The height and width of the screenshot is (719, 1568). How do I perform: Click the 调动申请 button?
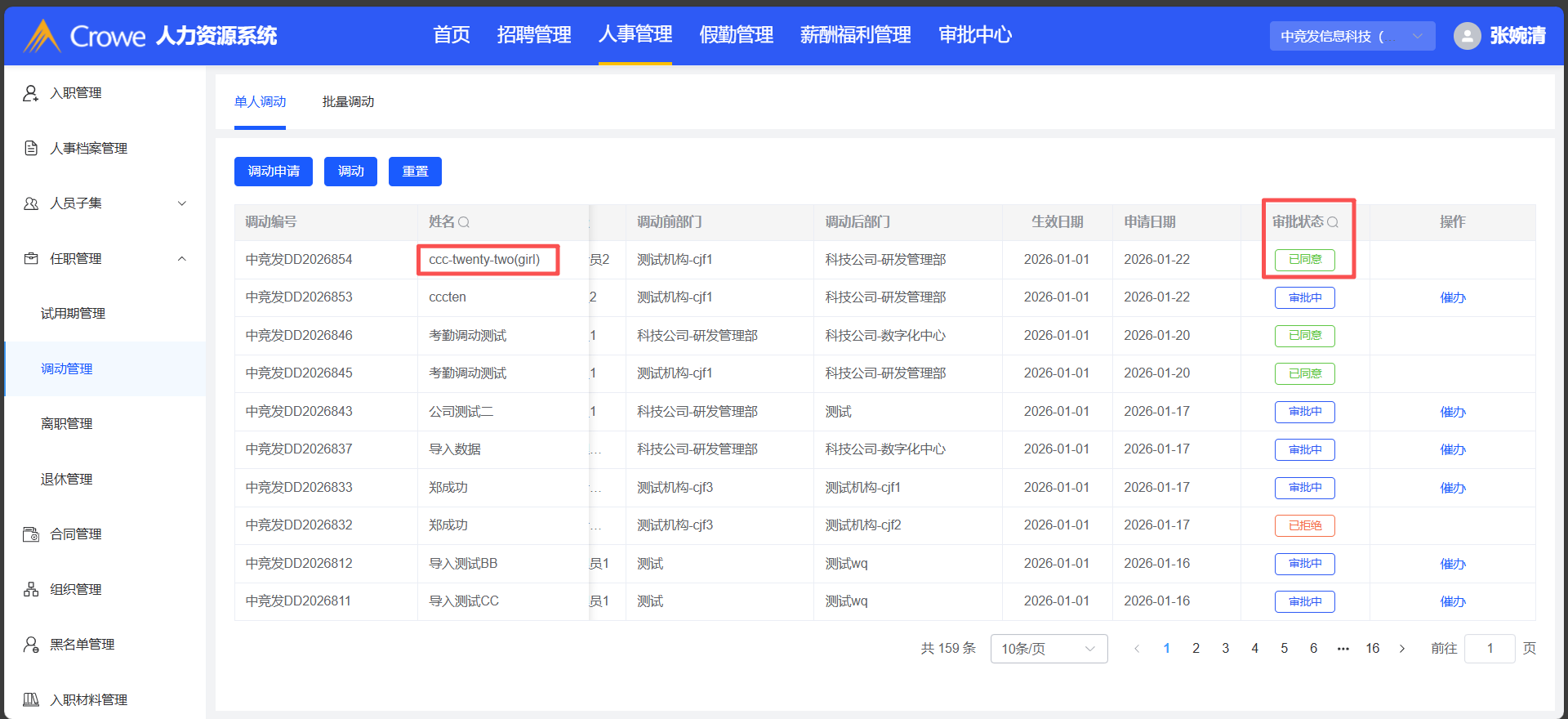274,172
